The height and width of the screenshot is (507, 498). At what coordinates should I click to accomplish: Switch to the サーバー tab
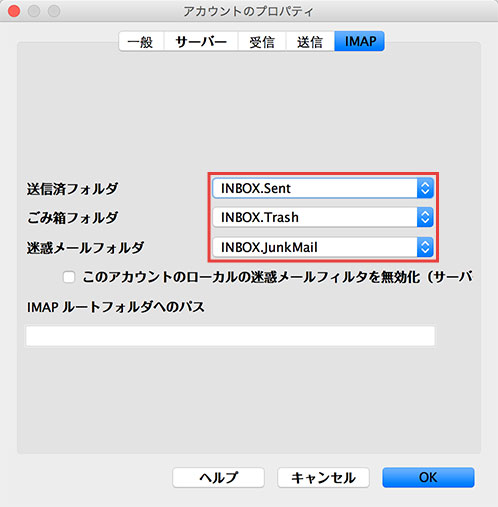[x=201, y=42]
